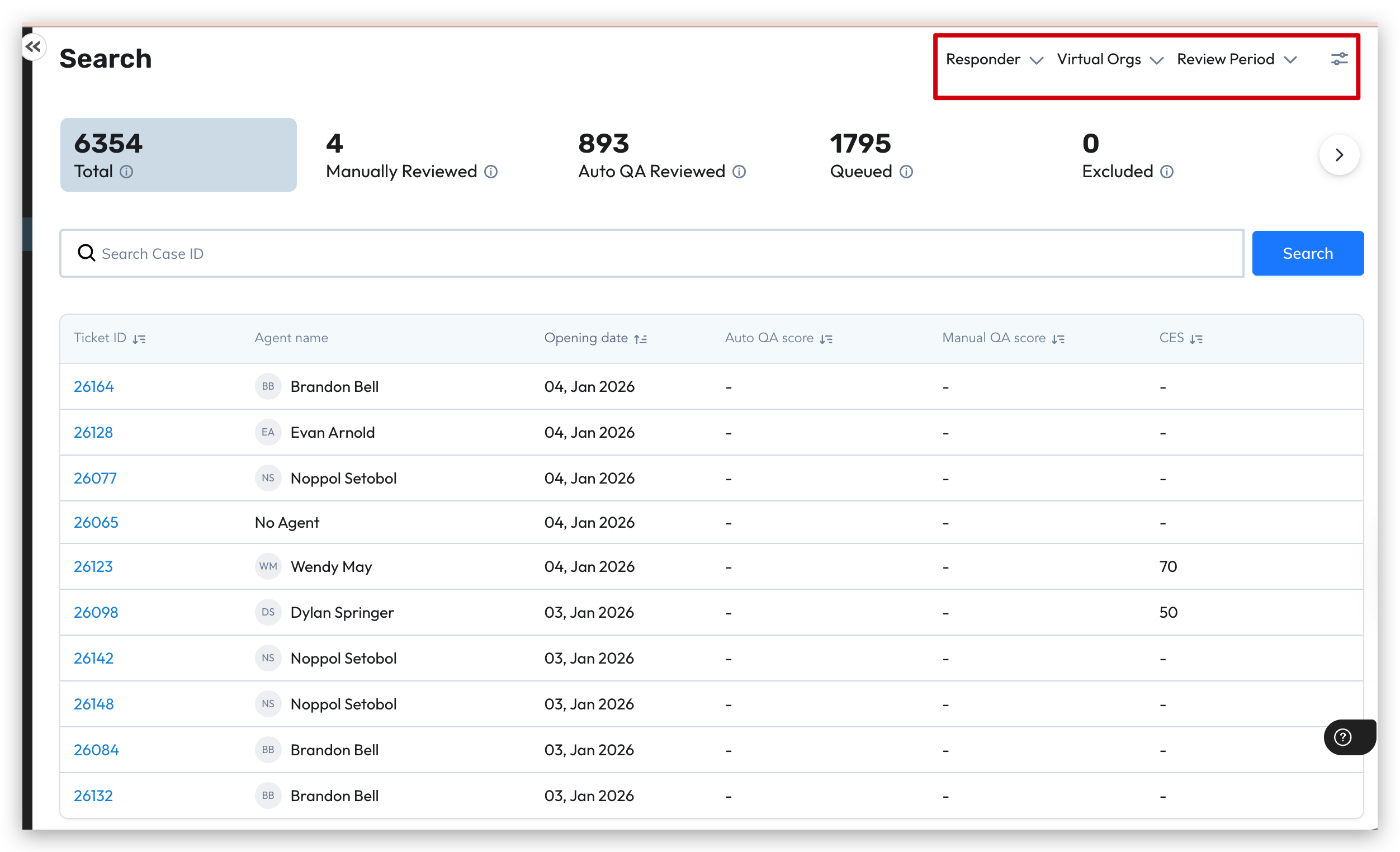Sort by Auto QA score column
The image size is (1400, 852).
826,339
